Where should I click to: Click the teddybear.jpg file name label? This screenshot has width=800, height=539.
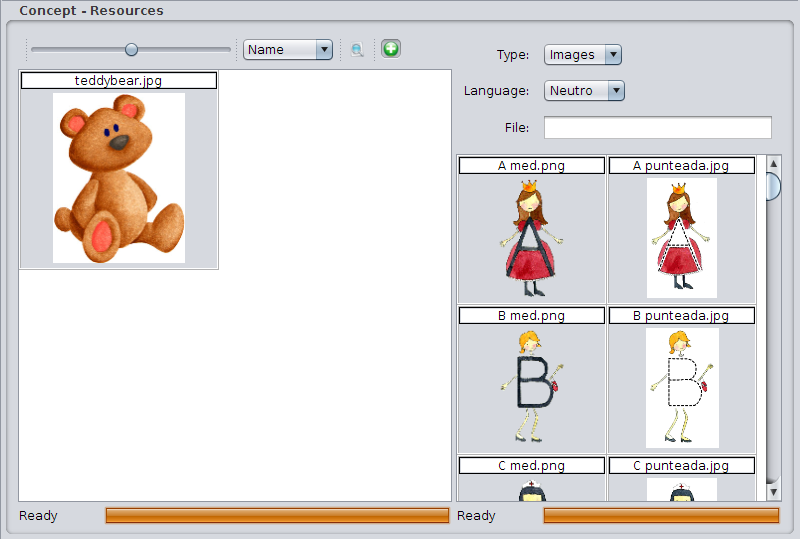point(118,81)
